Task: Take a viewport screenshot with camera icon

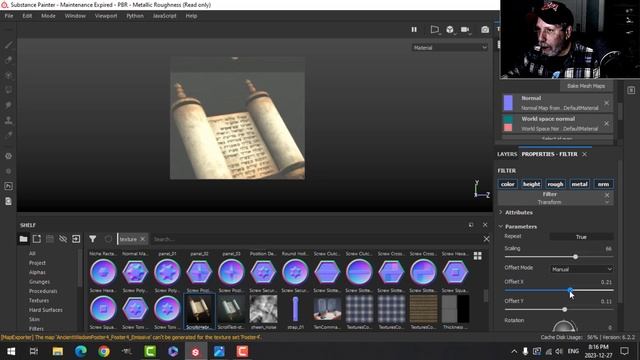Action: point(485,29)
